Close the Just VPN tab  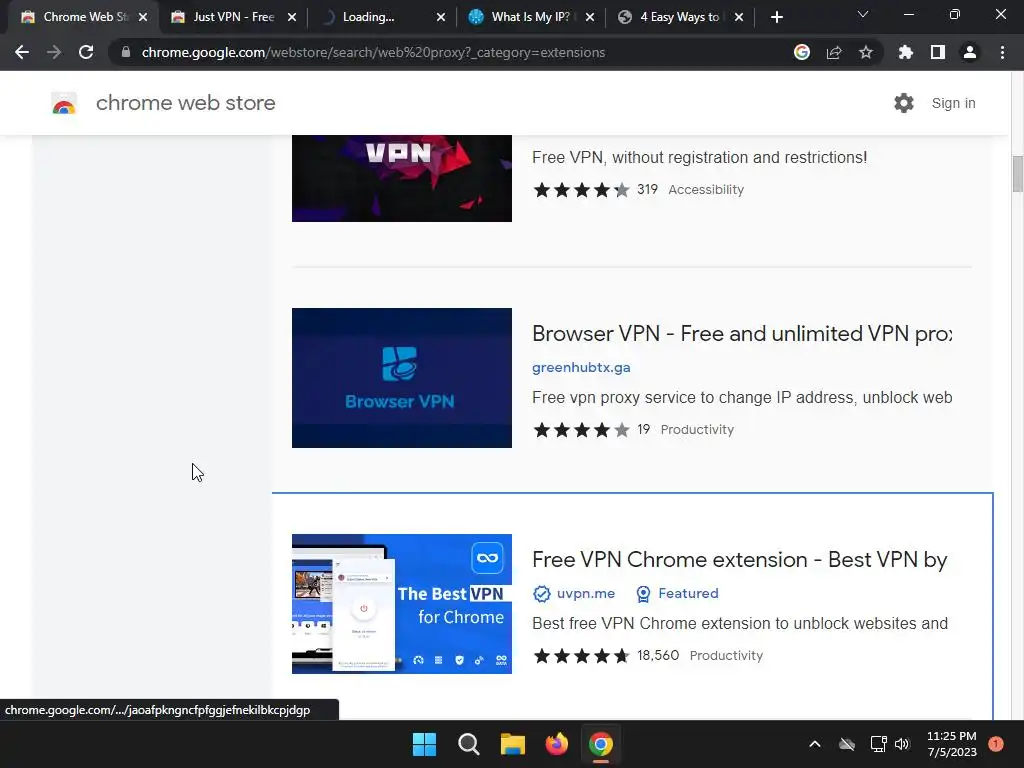click(292, 17)
